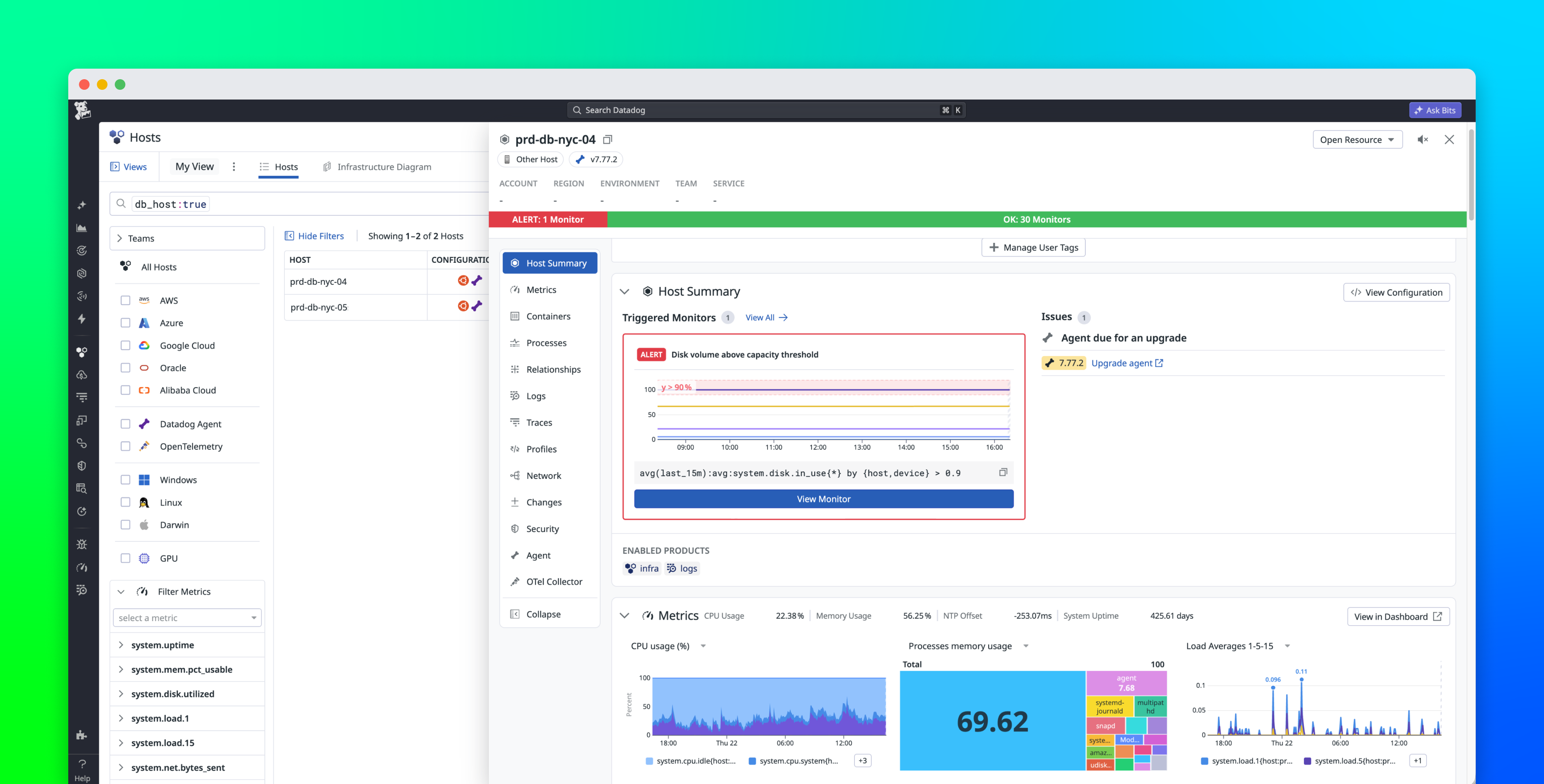Image resolution: width=1544 pixels, height=784 pixels.
Task: Focus the Search Datadog field
Action: tap(765, 110)
